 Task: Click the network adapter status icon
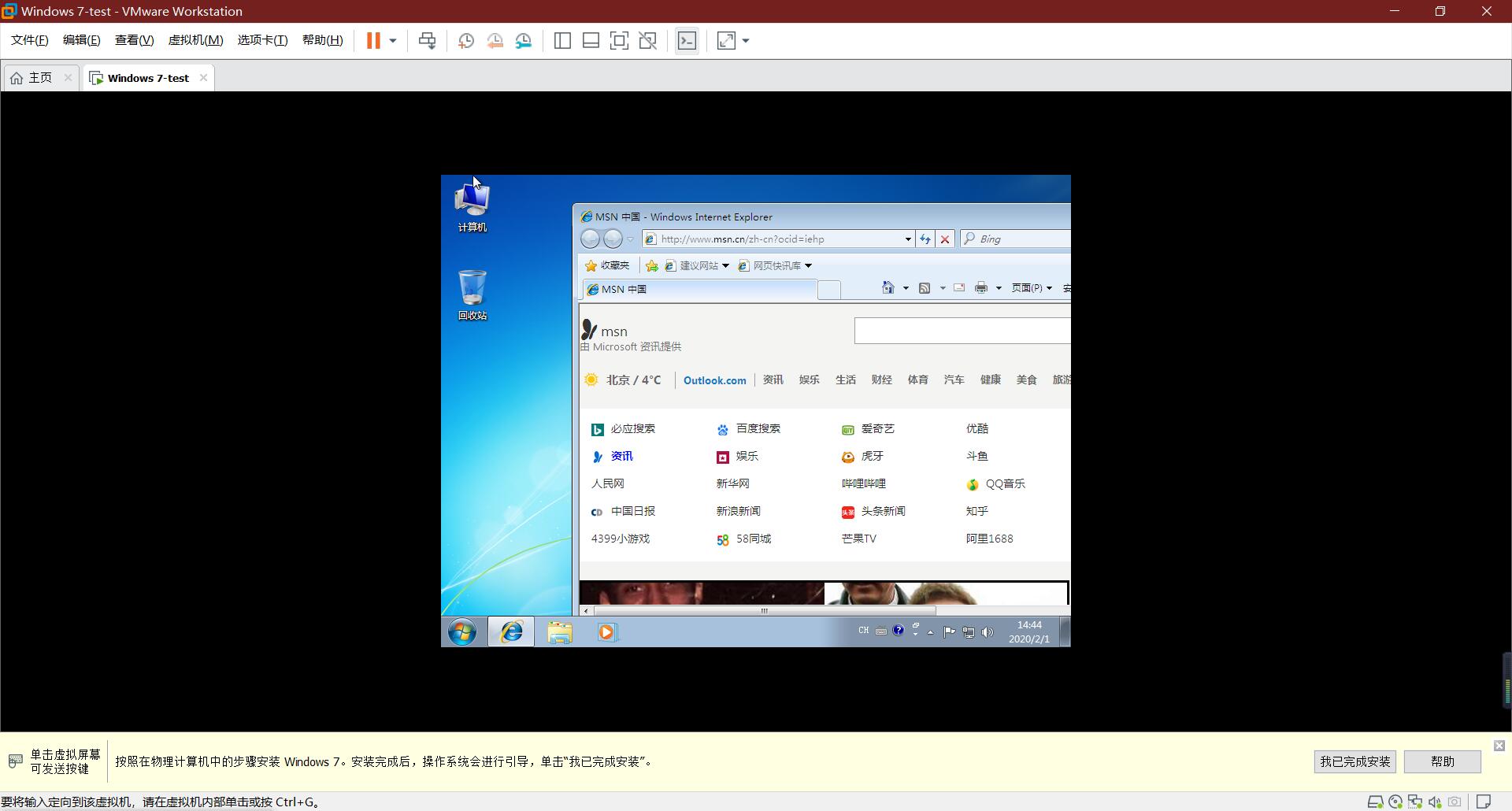click(x=1415, y=802)
